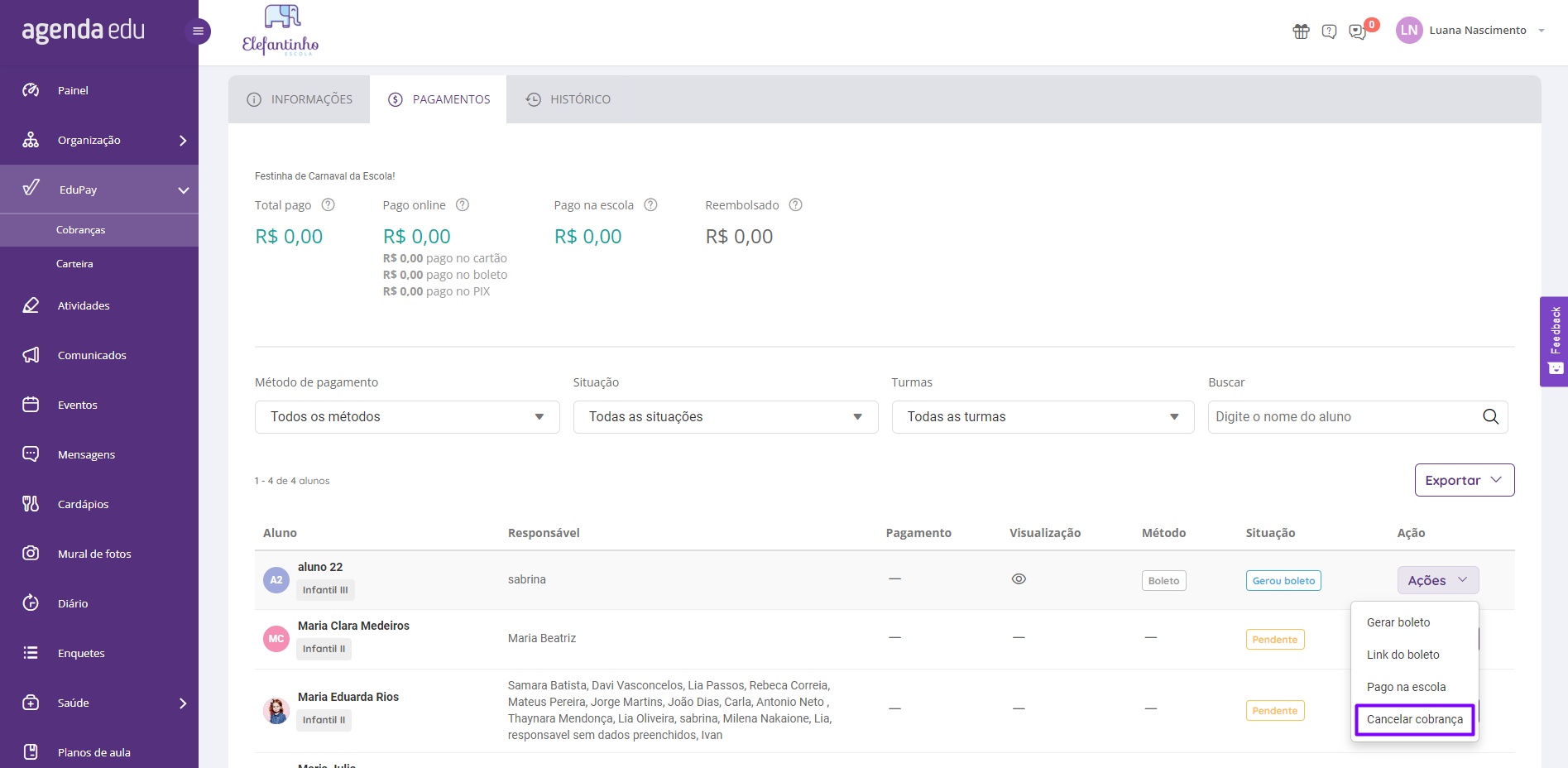Click the Total pago help icon
The image size is (1568, 768).
click(x=328, y=204)
